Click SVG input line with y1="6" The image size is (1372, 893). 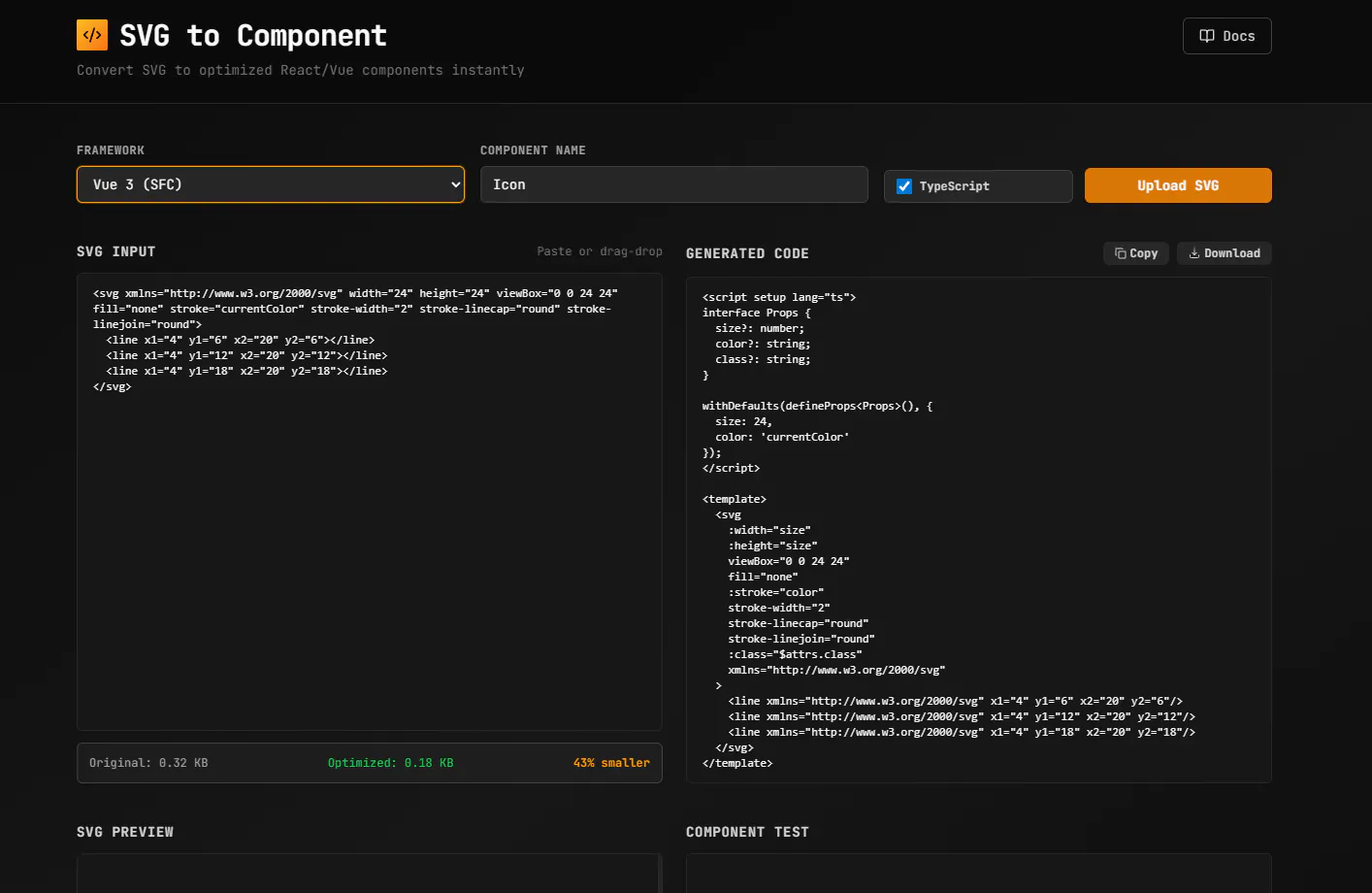point(241,340)
